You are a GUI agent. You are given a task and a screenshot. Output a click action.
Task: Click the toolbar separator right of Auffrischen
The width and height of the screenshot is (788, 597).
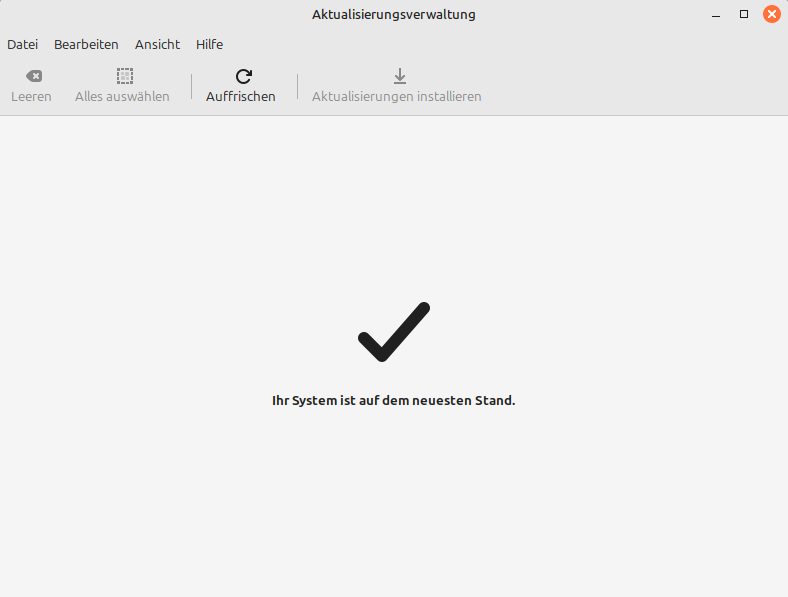tap(297, 86)
